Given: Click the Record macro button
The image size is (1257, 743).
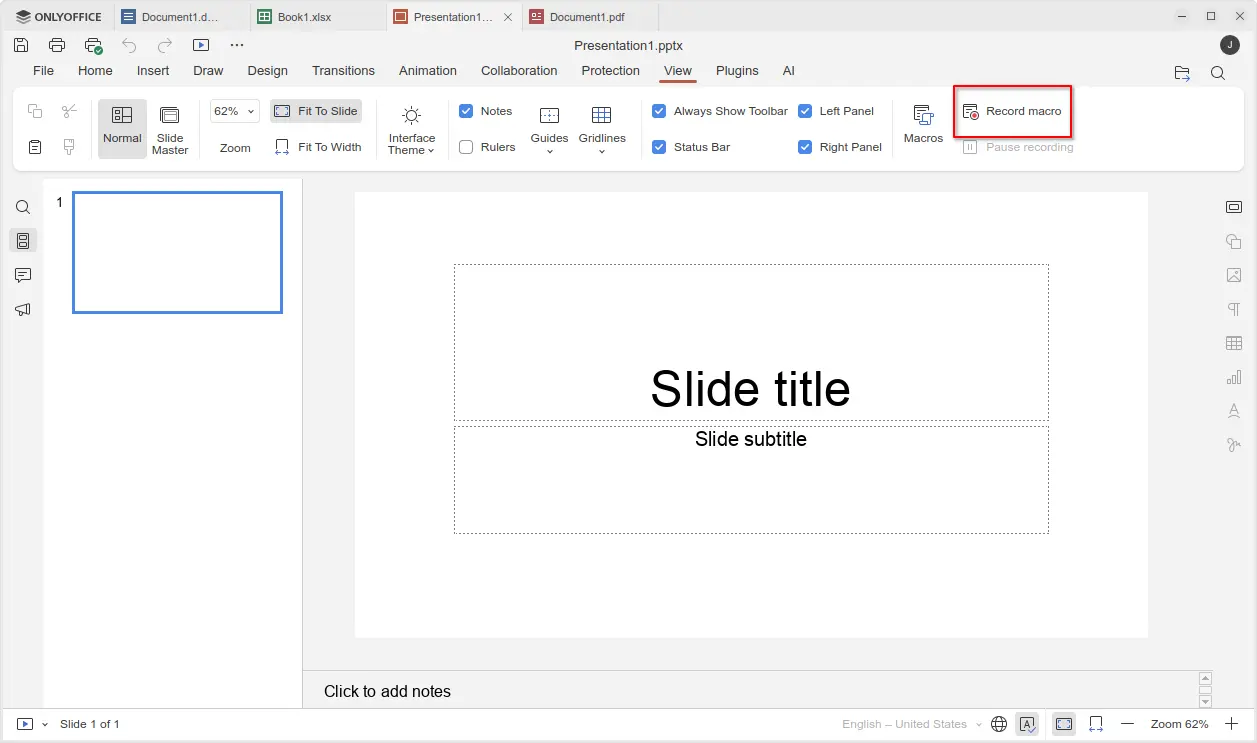Looking at the screenshot, I should pos(1012,111).
